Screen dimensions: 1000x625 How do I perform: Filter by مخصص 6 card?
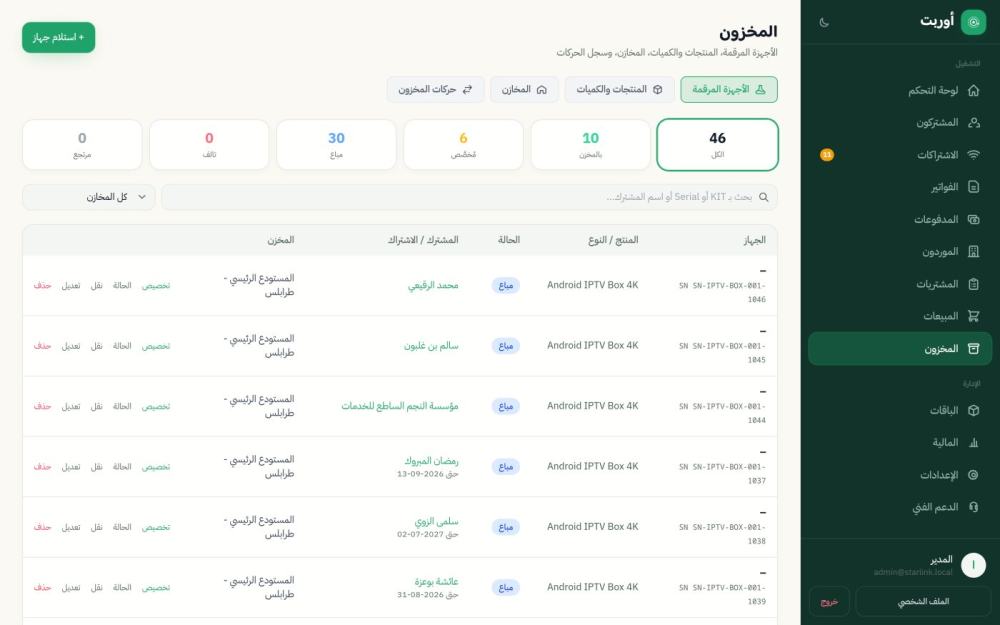[x=464, y=145]
